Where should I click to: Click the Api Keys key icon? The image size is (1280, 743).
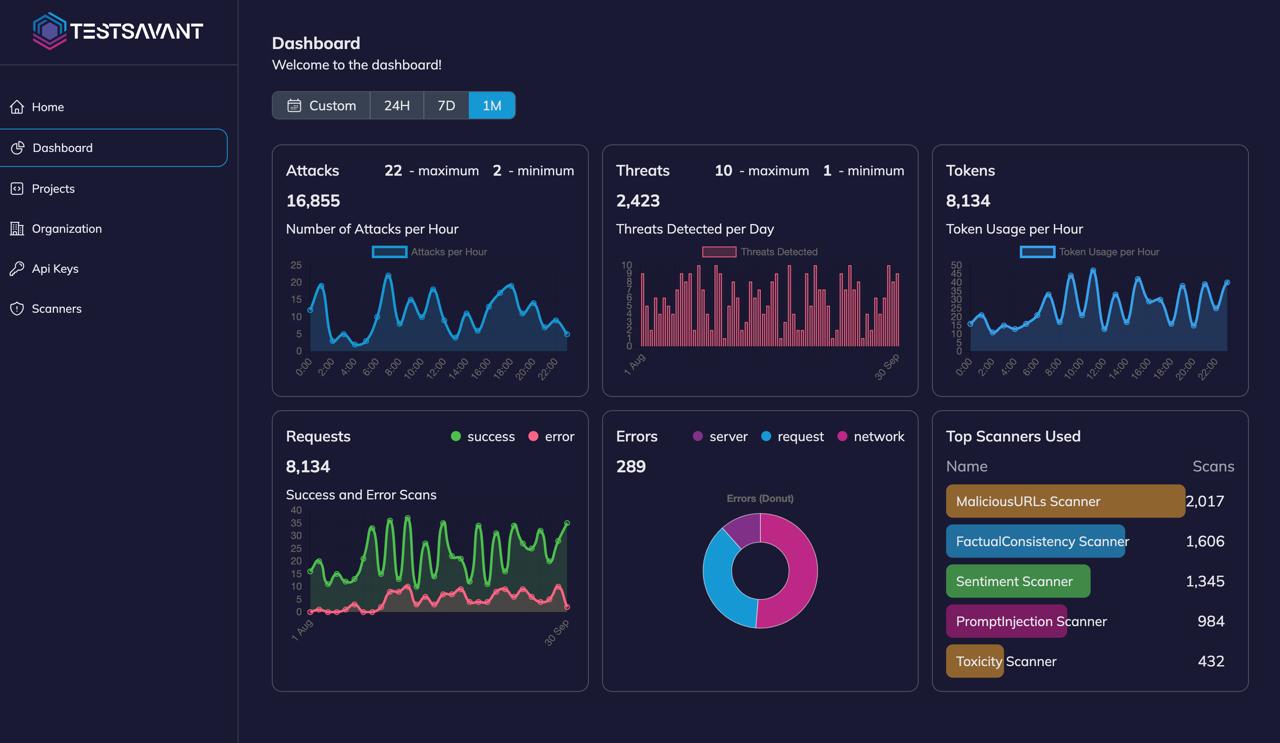[x=17, y=269]
